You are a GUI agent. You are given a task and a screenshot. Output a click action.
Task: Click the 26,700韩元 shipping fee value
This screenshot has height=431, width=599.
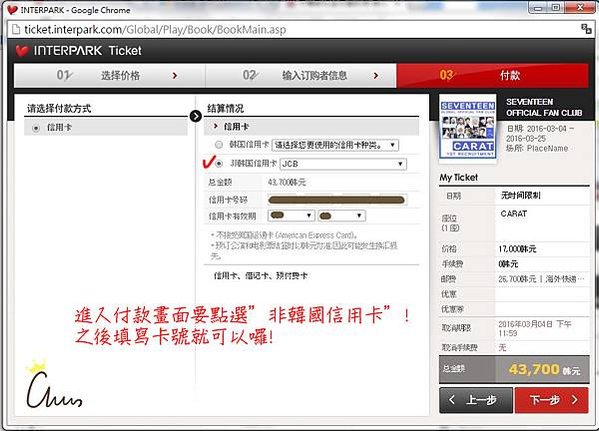[x=541, y=279]
